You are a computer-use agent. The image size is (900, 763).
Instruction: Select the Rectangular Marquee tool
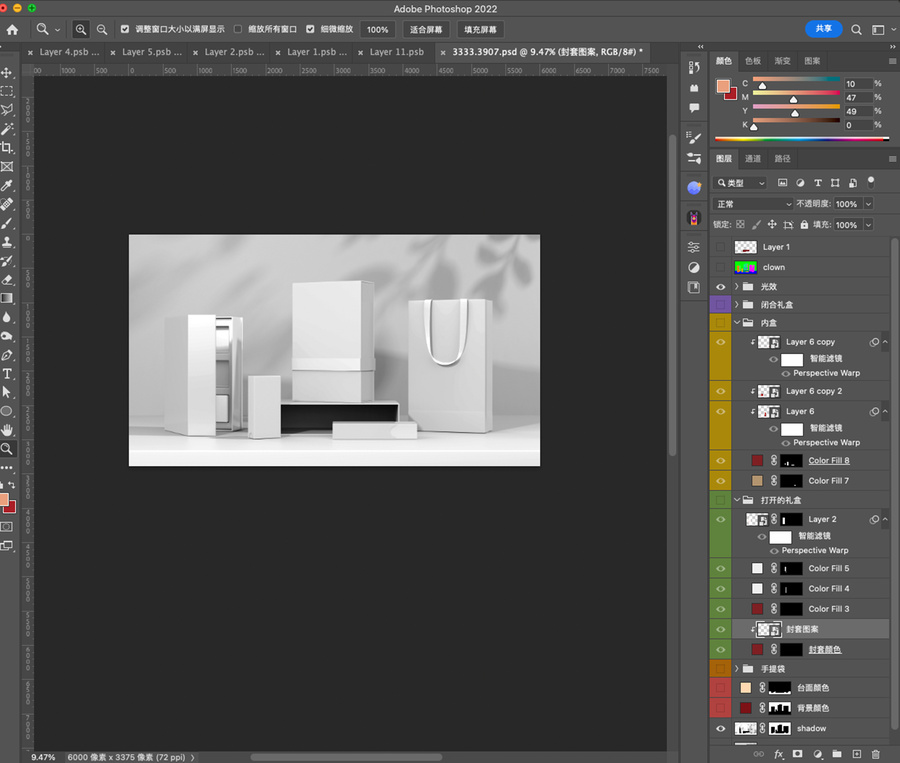pos(7,91)
